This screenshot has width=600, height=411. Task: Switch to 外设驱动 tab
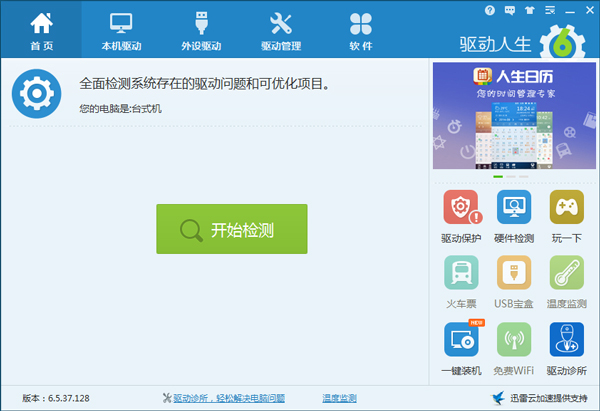(201, 30)
